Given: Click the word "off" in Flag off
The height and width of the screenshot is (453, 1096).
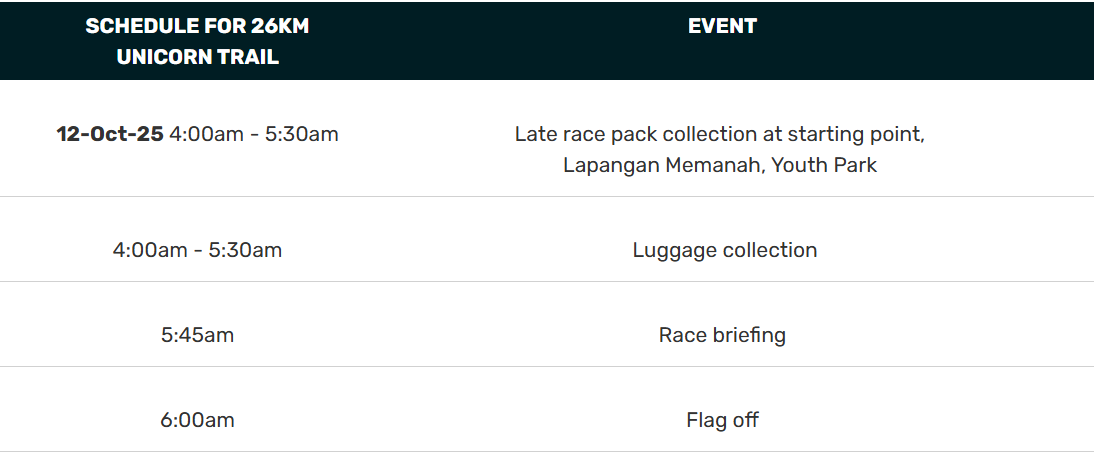Looking at the screenshot, I should pos(746,420).
